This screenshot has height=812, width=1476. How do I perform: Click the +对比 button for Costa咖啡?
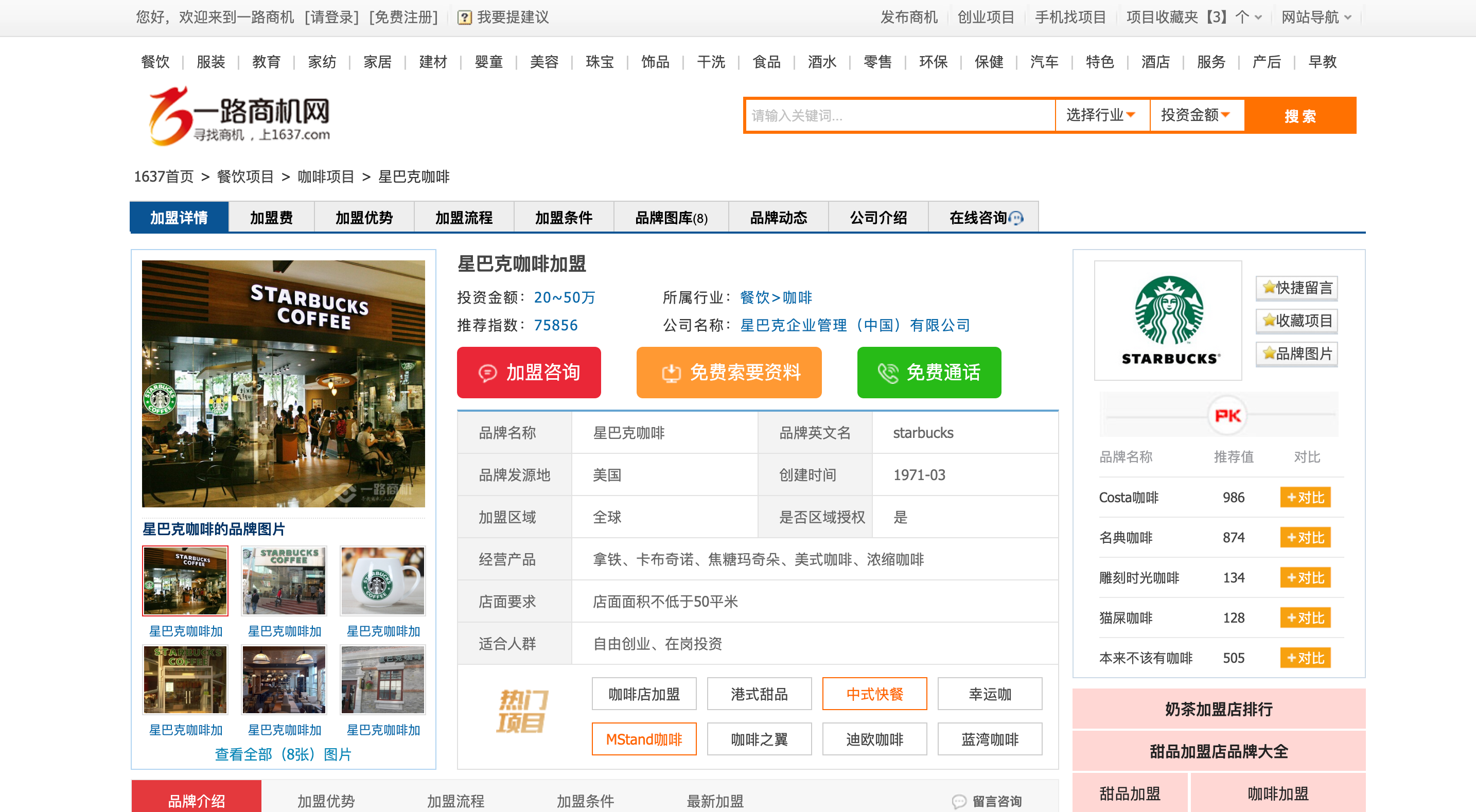tap(1305, 498)
